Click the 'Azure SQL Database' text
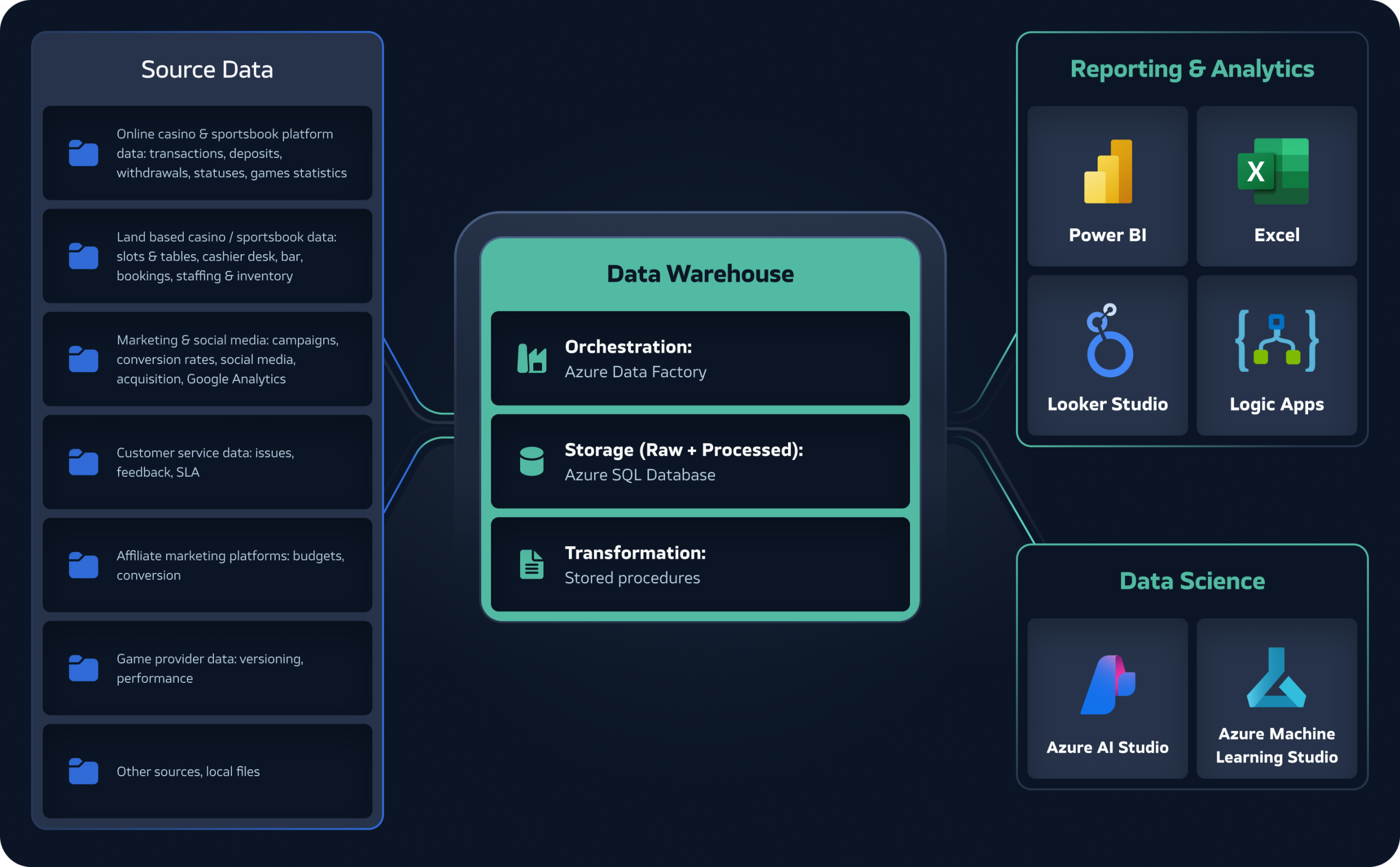The width and height of the screenshot is (1400, 867). click(x=640, y=476)
